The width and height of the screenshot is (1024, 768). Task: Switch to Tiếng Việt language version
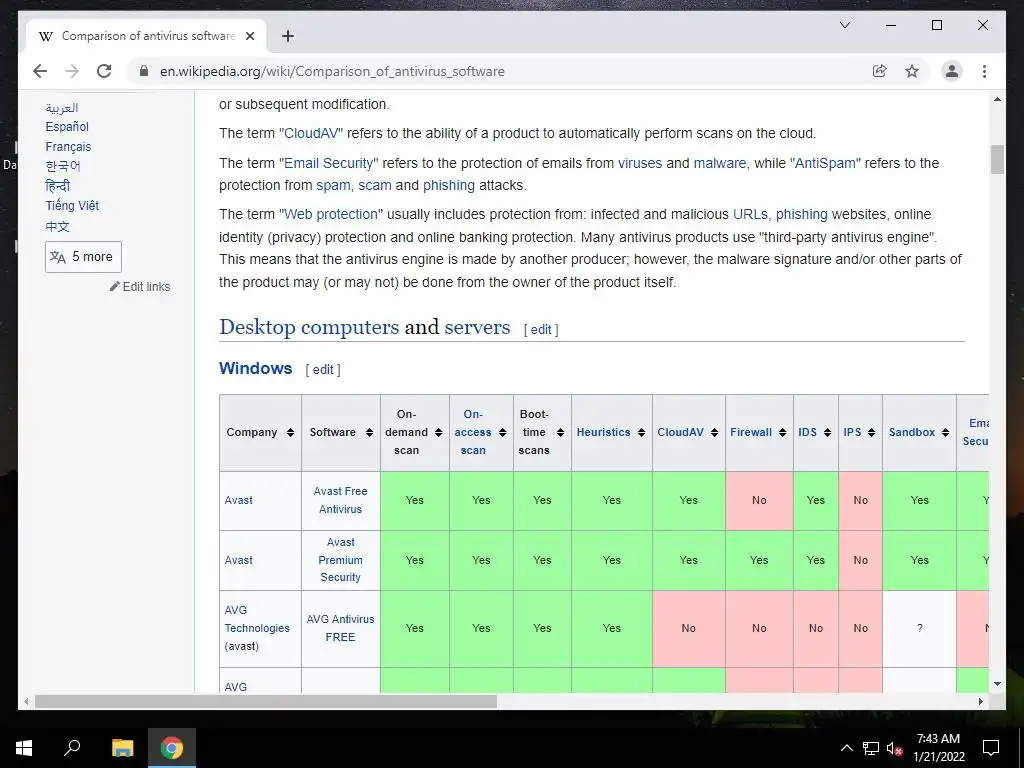coord(72,205)
